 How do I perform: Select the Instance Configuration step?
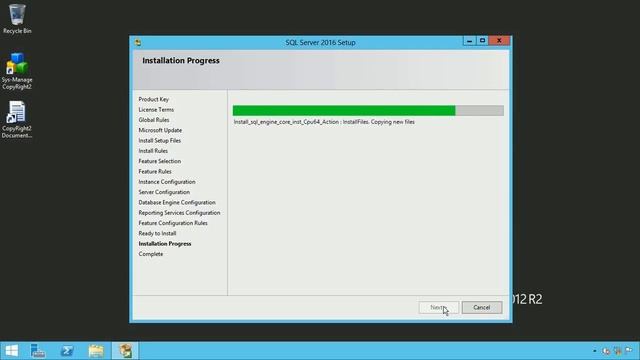pyautogui.click(x=167, y=182)
